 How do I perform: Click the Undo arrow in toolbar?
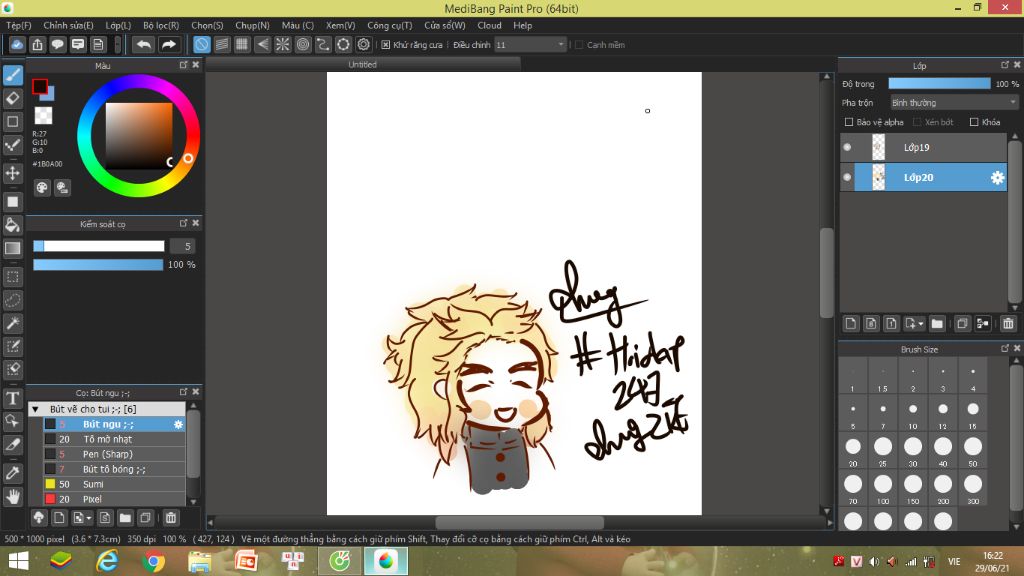[144, 44]
